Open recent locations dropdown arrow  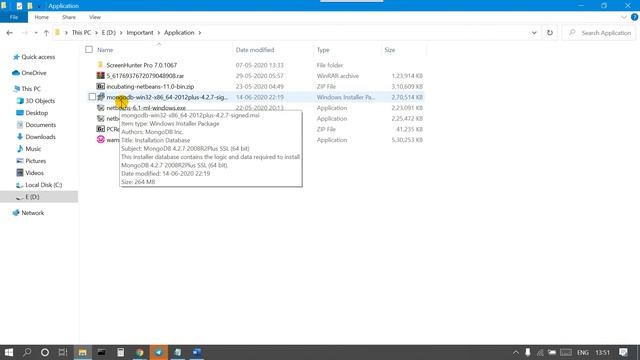pyautogui.click(x=36, y=33)
